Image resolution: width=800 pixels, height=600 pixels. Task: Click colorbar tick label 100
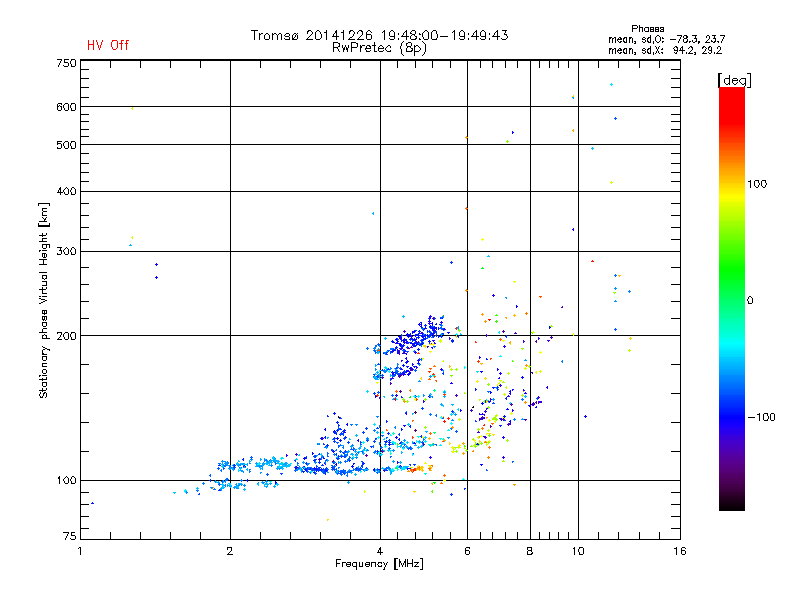[x=757, y=184]
